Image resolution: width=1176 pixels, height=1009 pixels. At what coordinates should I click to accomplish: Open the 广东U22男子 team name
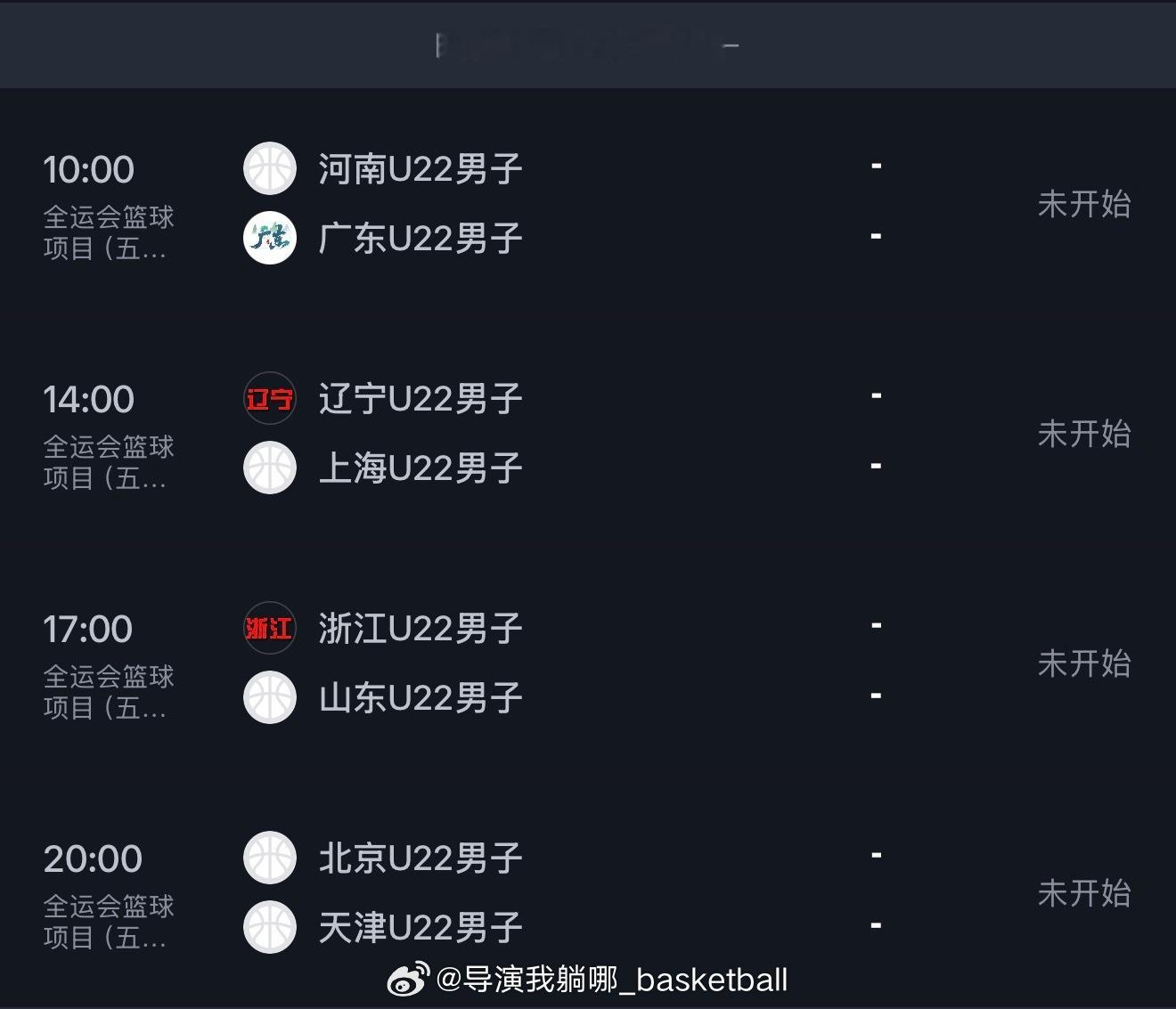click(x=420, y=238)
